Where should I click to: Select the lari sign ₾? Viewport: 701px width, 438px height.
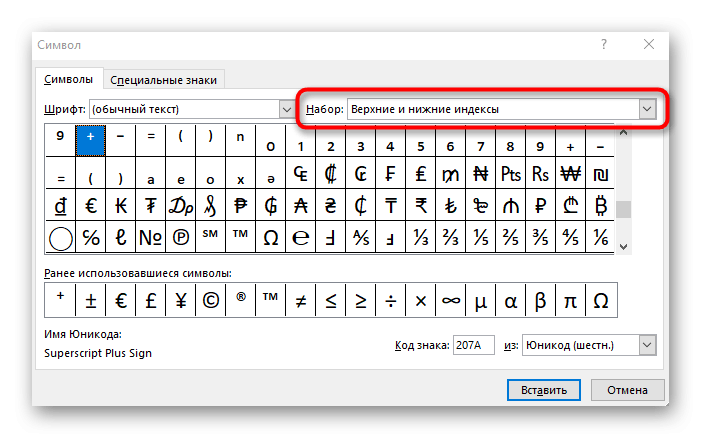point(570,205)
